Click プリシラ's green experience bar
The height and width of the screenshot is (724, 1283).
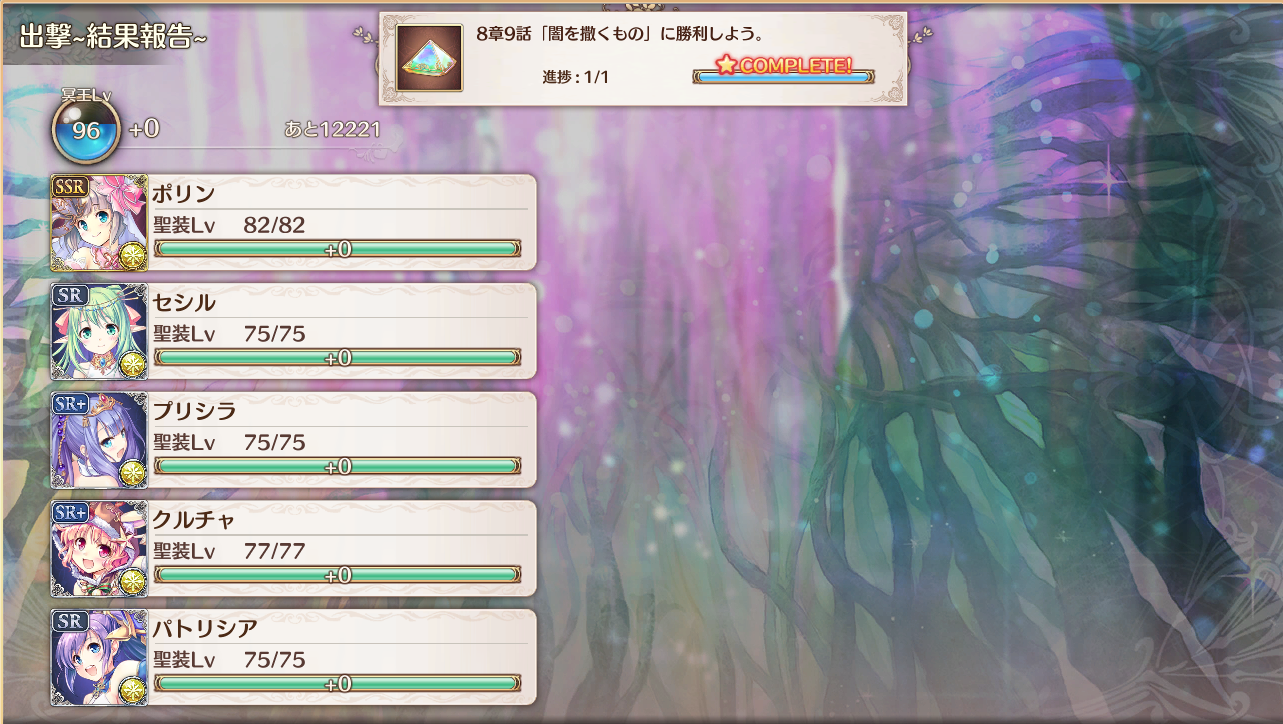[x=337, y=466]
